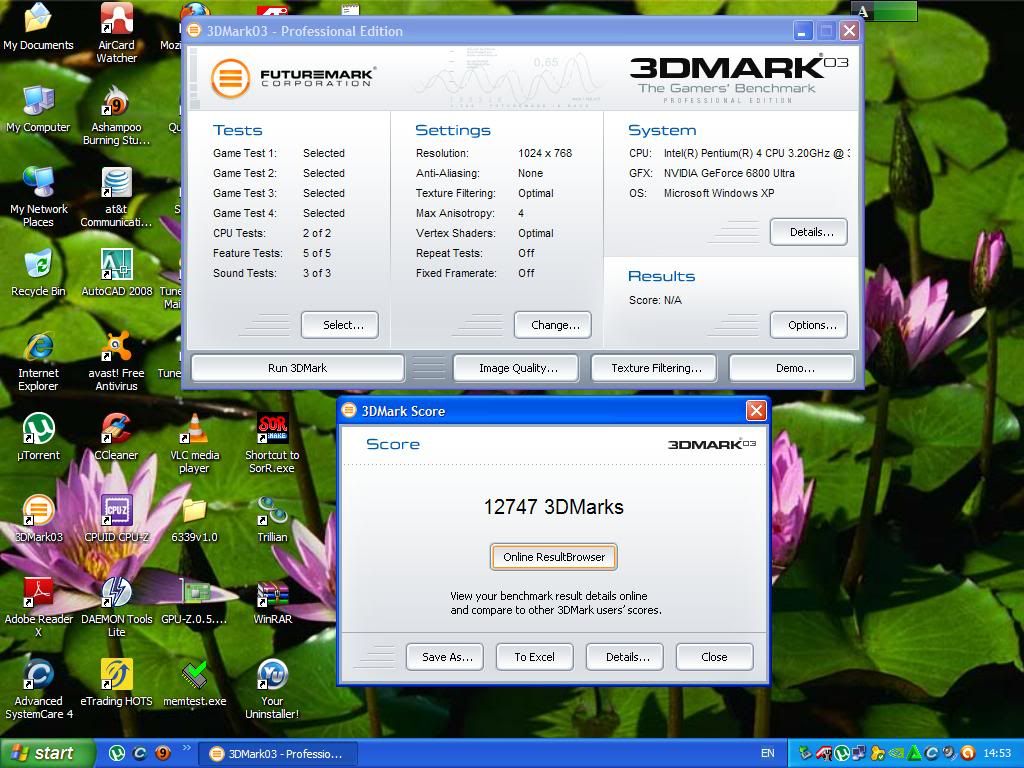Click the "NVIDIA GeForce 6800 Ultra" GFX text
The height and width of the screenshot is (768, 1024).
pos(729,173)
